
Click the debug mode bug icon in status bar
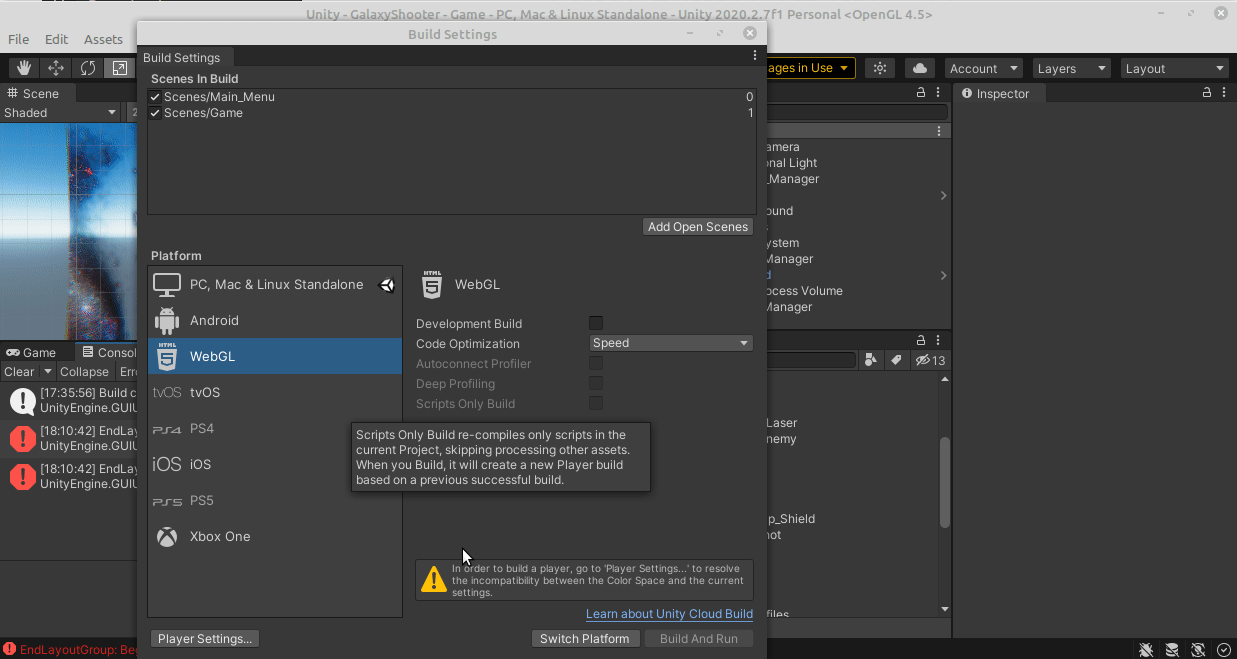tap(1146, 649)
